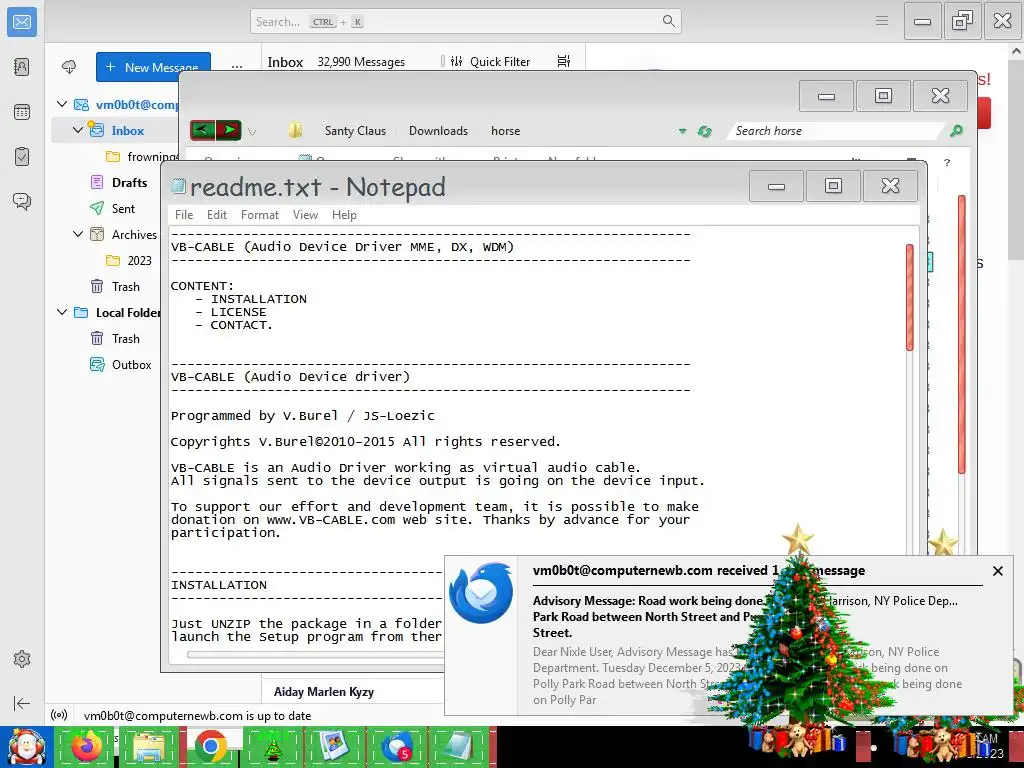Screen dimensions: 1024x768
Task: Click the Search horse field
Action: point(836,131)
